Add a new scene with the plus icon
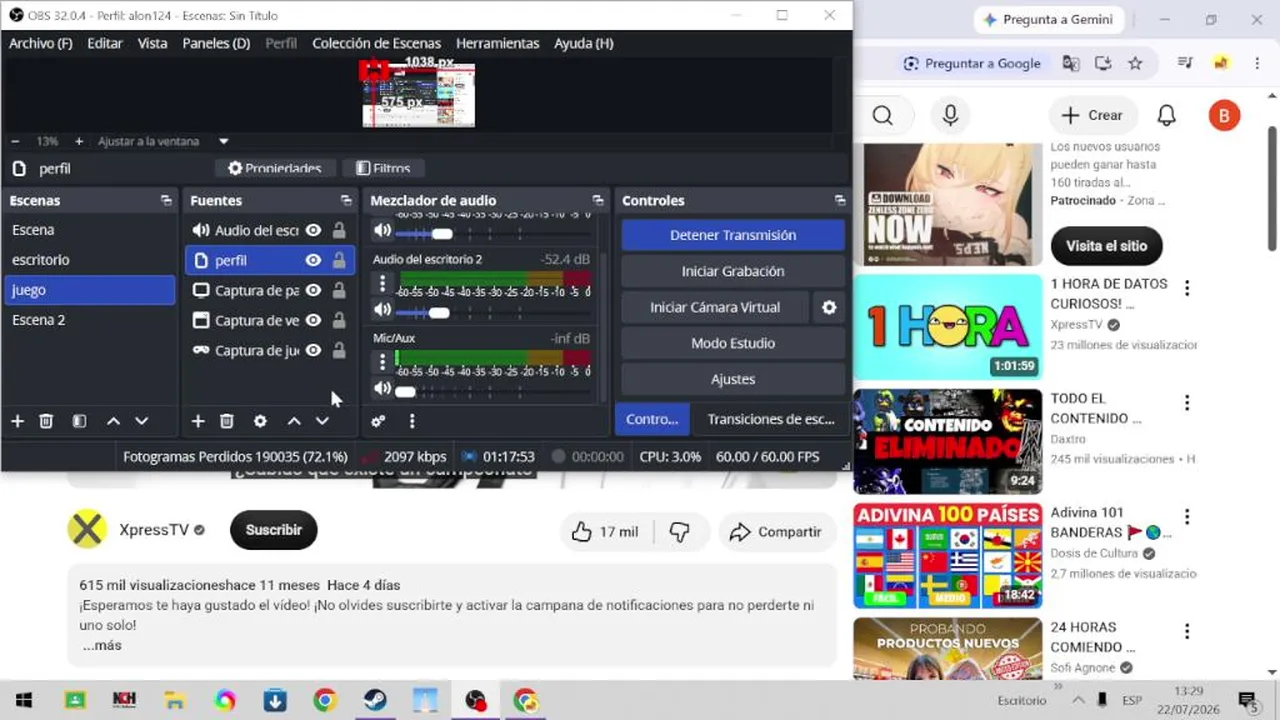1280x720 pixels. point(17,421)
